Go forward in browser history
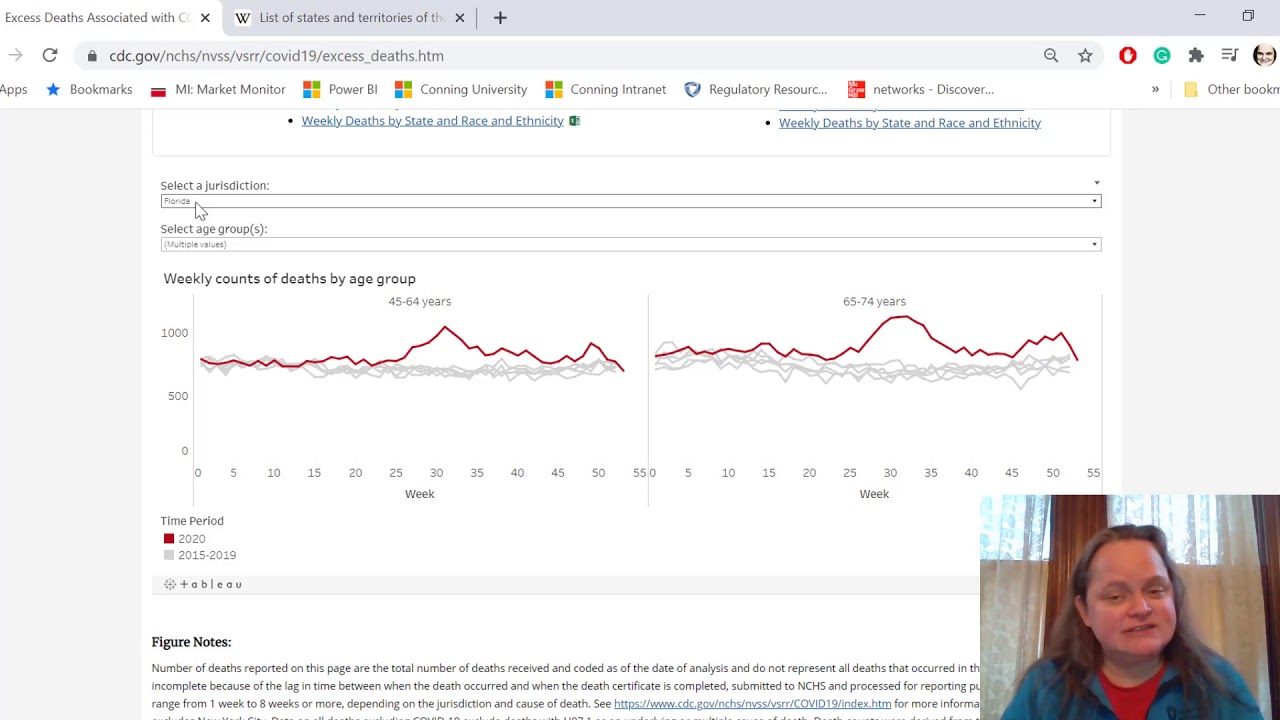 15,56
